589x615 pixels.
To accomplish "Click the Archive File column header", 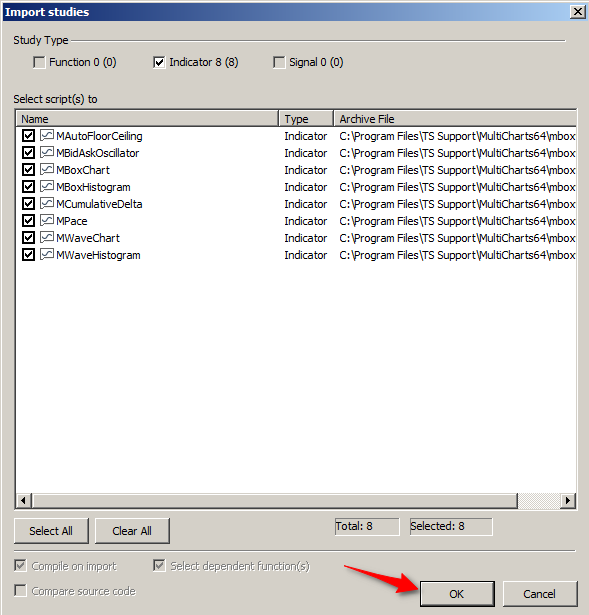I will [x=455, y=118].
